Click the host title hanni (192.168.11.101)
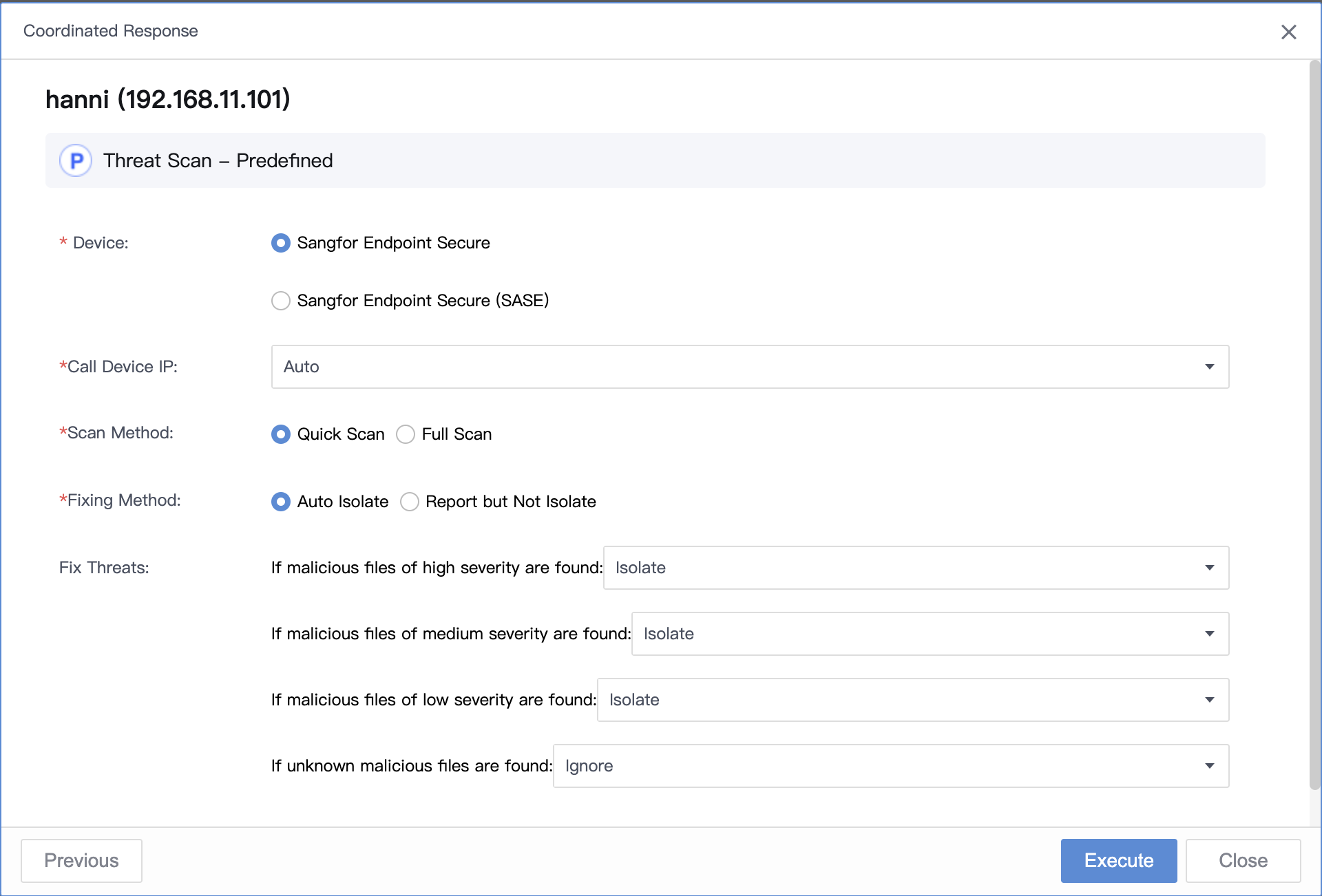The image size is (1322, 896). pos(168,99)
